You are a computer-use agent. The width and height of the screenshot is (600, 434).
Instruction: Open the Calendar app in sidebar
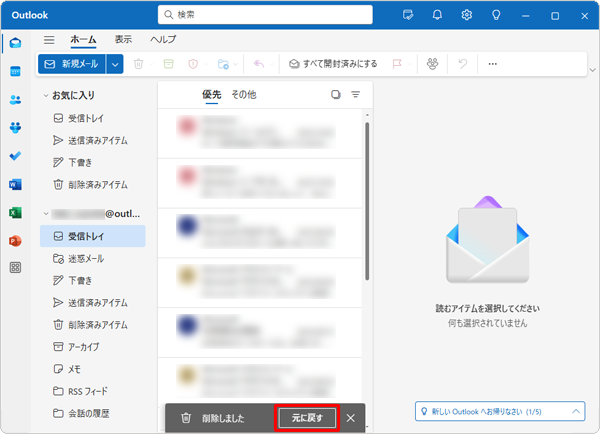[15, 71]
